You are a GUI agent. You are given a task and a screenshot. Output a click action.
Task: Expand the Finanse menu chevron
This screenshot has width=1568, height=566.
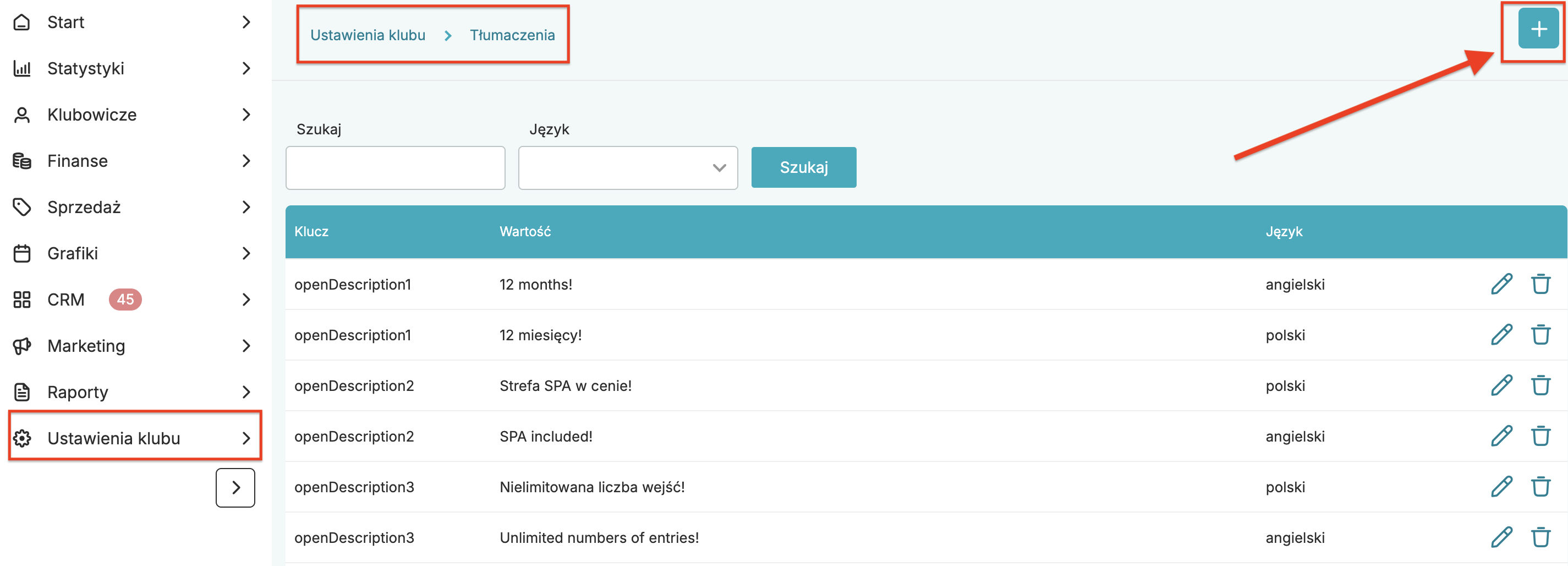point(246,161)
